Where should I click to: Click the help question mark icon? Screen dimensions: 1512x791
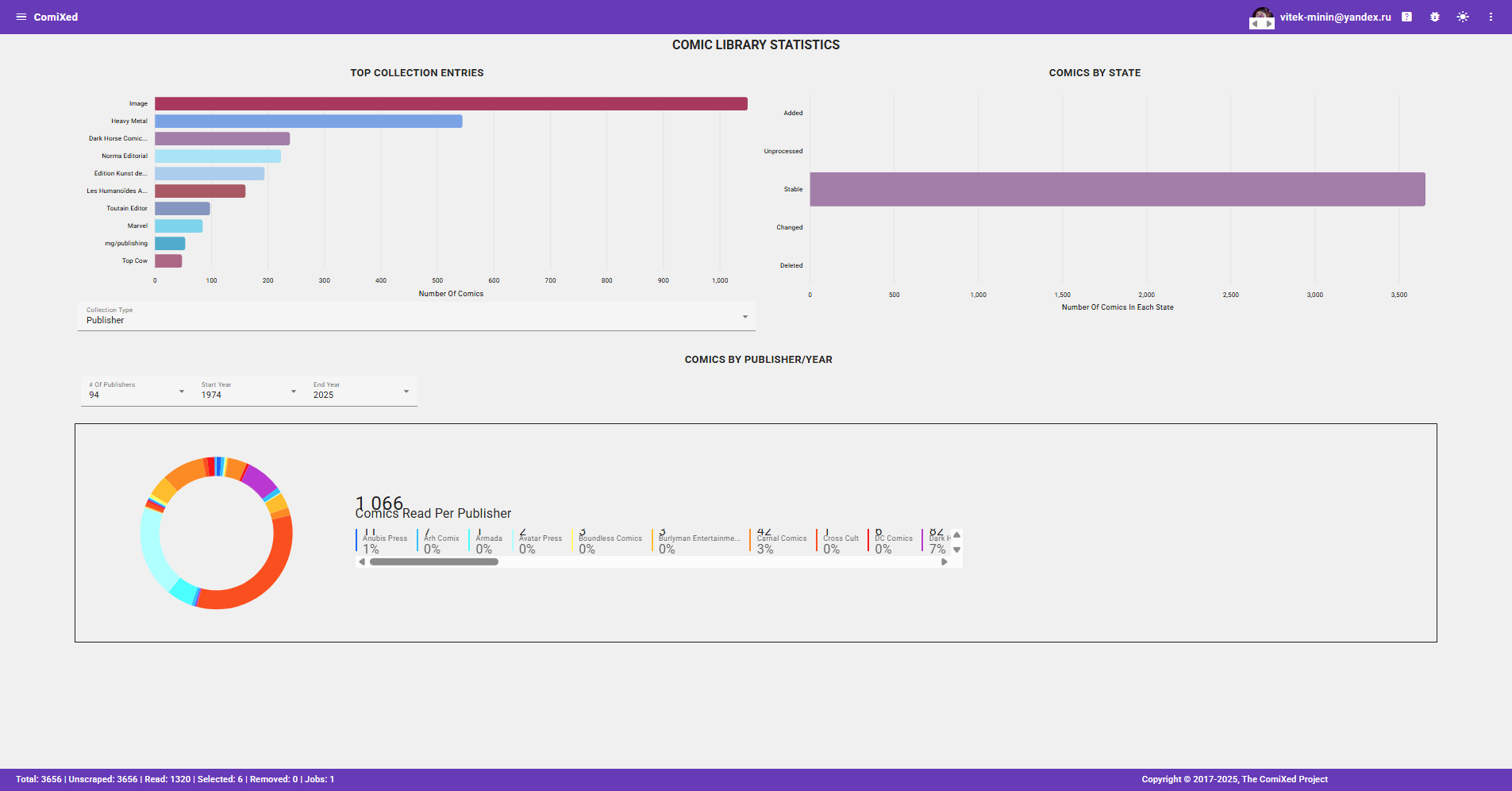pyautogui.click(x=1406, y=17)
